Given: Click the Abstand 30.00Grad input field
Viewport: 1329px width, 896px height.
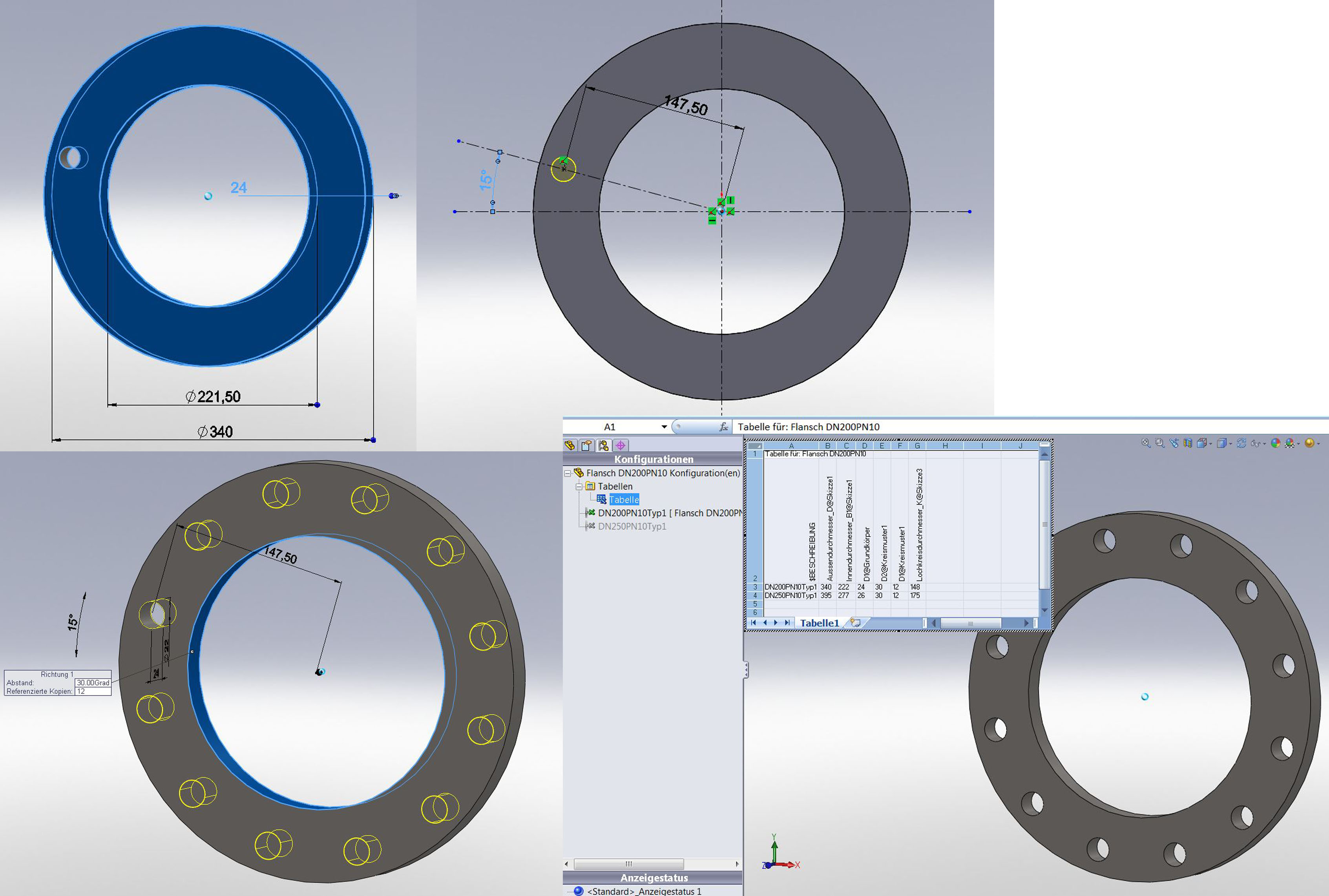Looking at the screenshot, I should (x=93, y=683).
